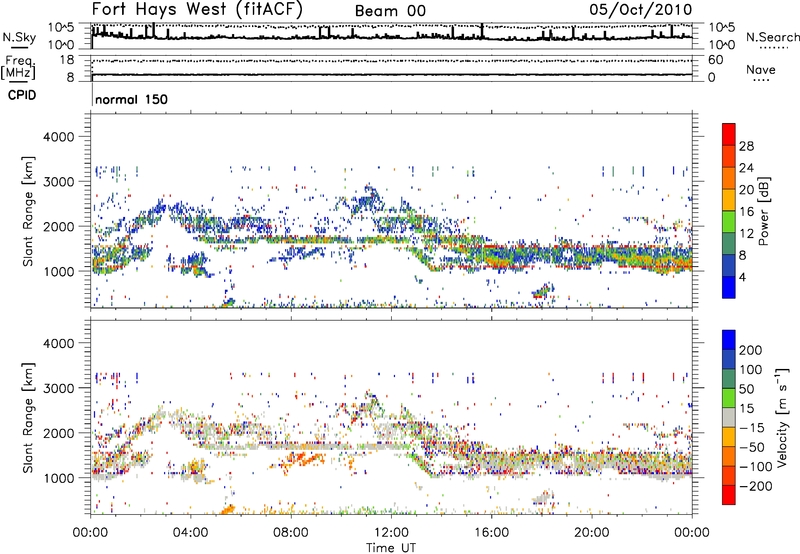Click the 'Velocity [m s^-1]' colorbar title
800x554 pixels.
[782, 417]
